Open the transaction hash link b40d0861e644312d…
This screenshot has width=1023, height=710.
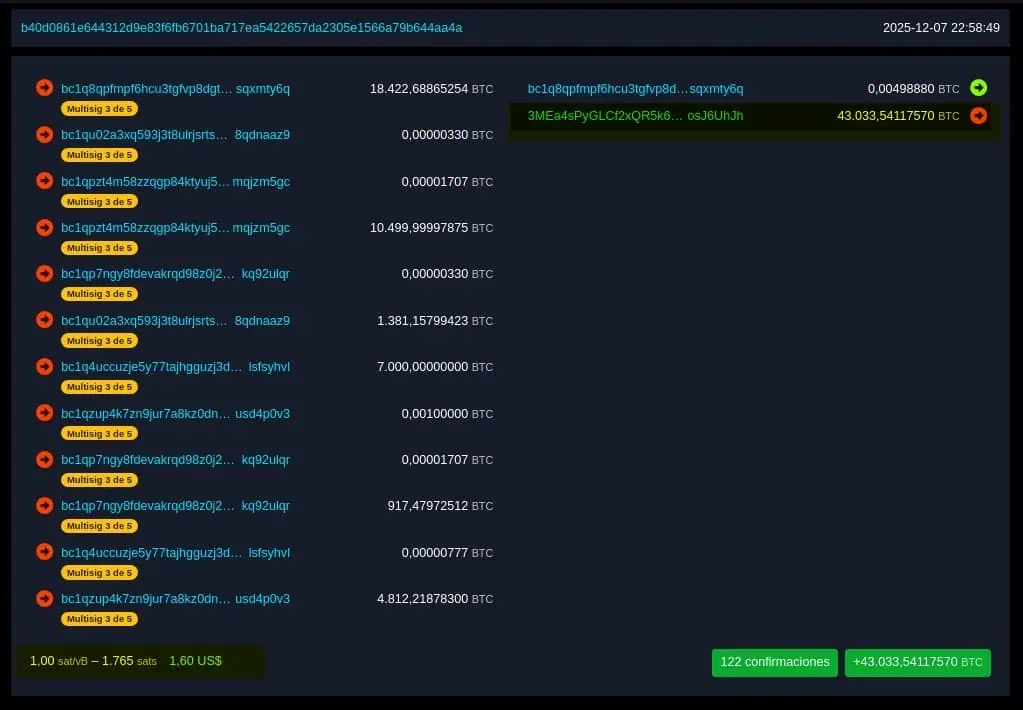tap(241, 28)
